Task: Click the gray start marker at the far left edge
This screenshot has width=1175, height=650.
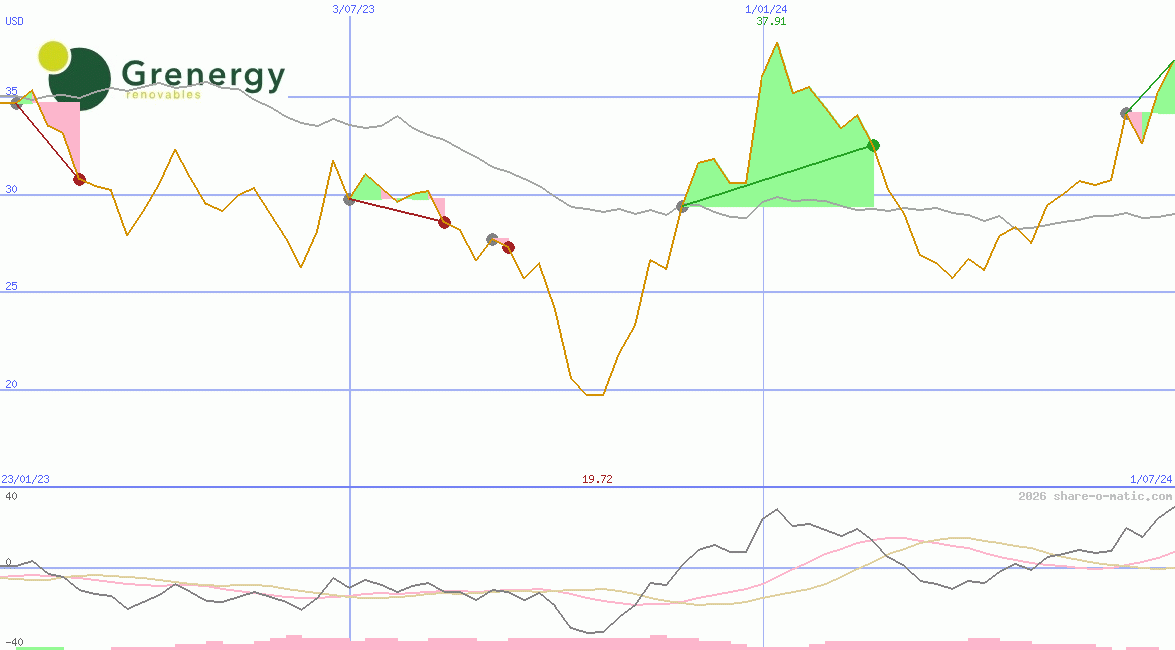Action: (x=15, y=103)
